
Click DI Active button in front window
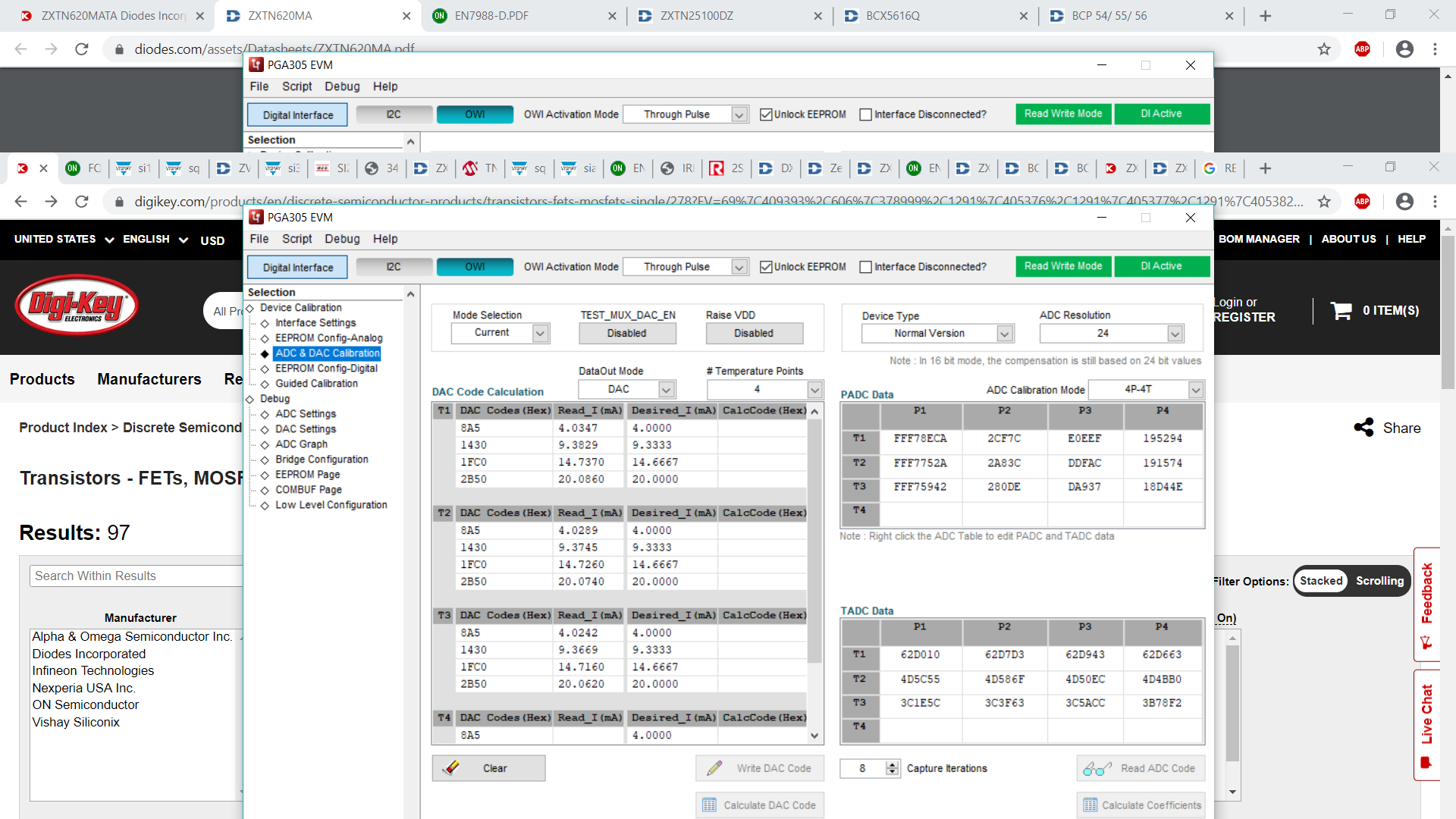click(1161, 266)
